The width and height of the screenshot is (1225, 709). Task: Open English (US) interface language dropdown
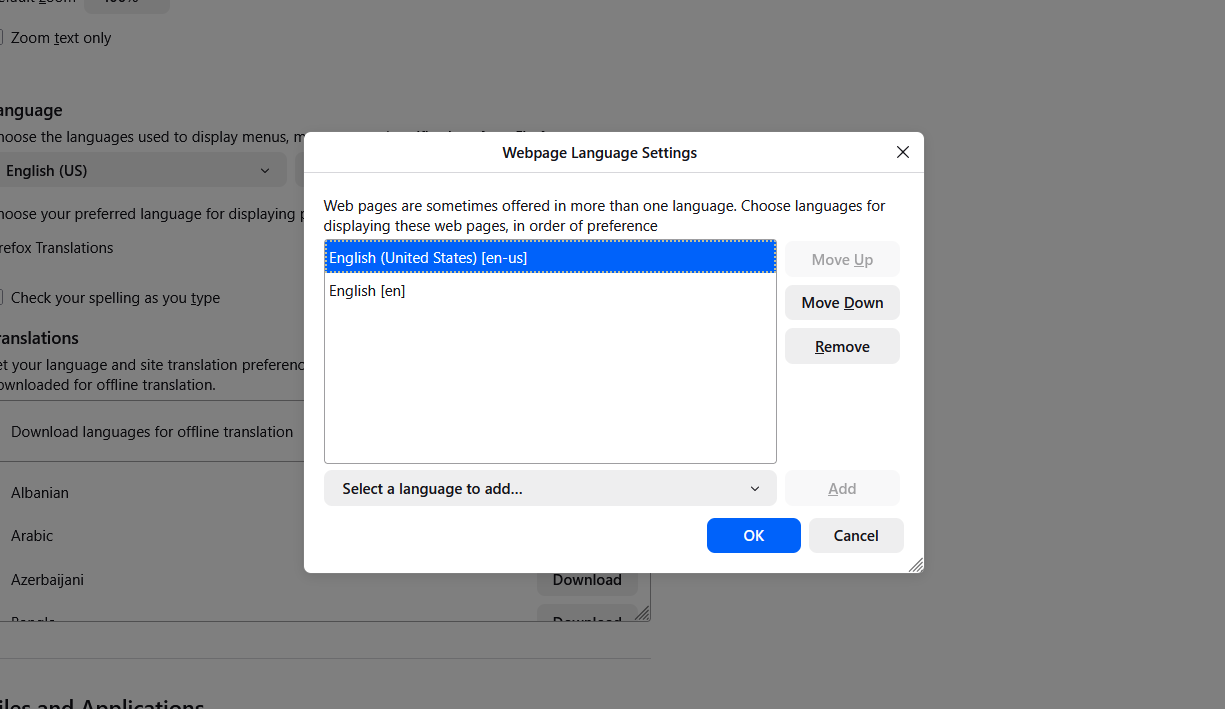[x=143, y=170]
